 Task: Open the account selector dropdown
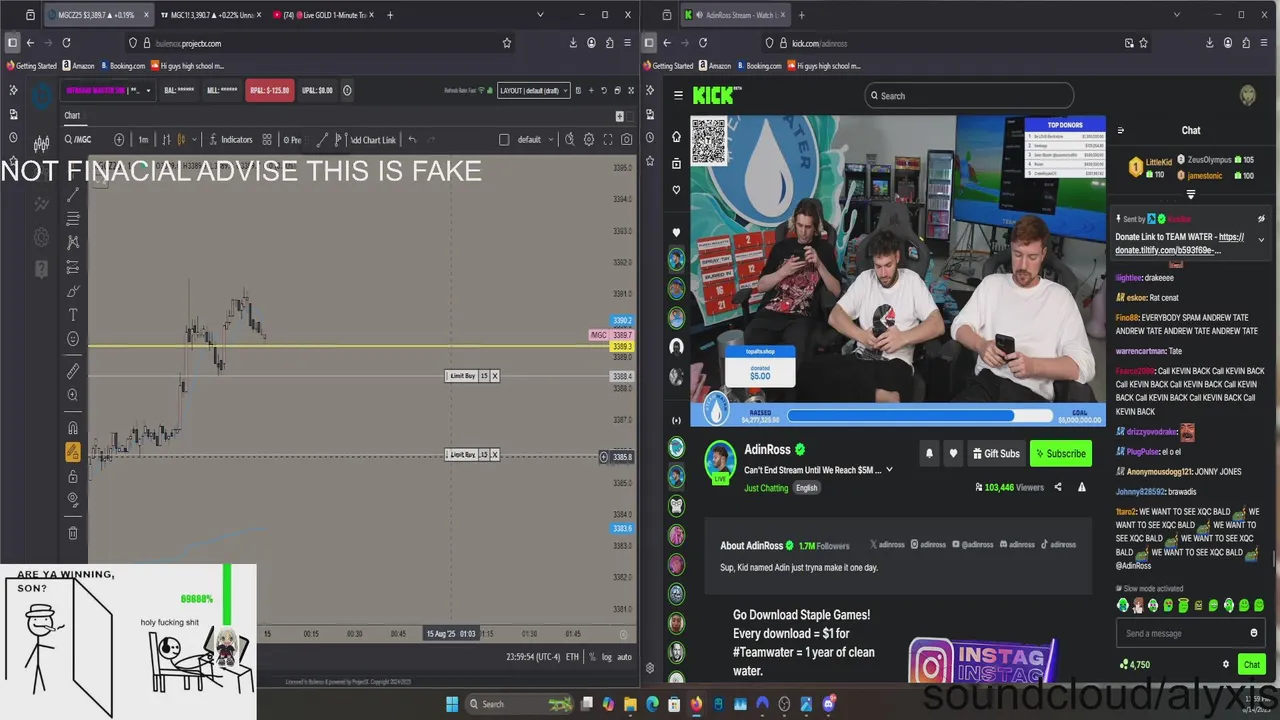coord(108,90)
